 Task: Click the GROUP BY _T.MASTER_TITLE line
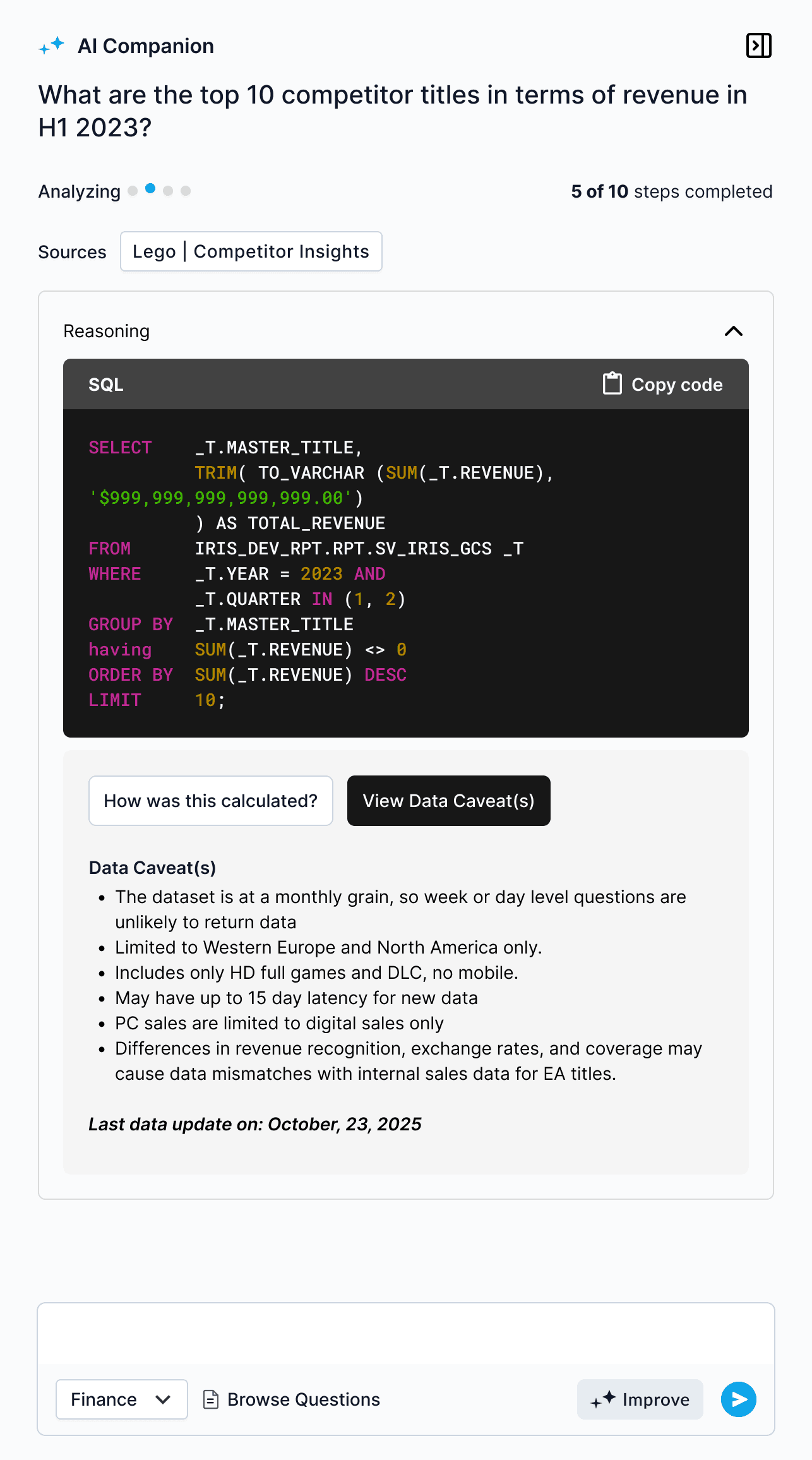(x=221, y=624)
